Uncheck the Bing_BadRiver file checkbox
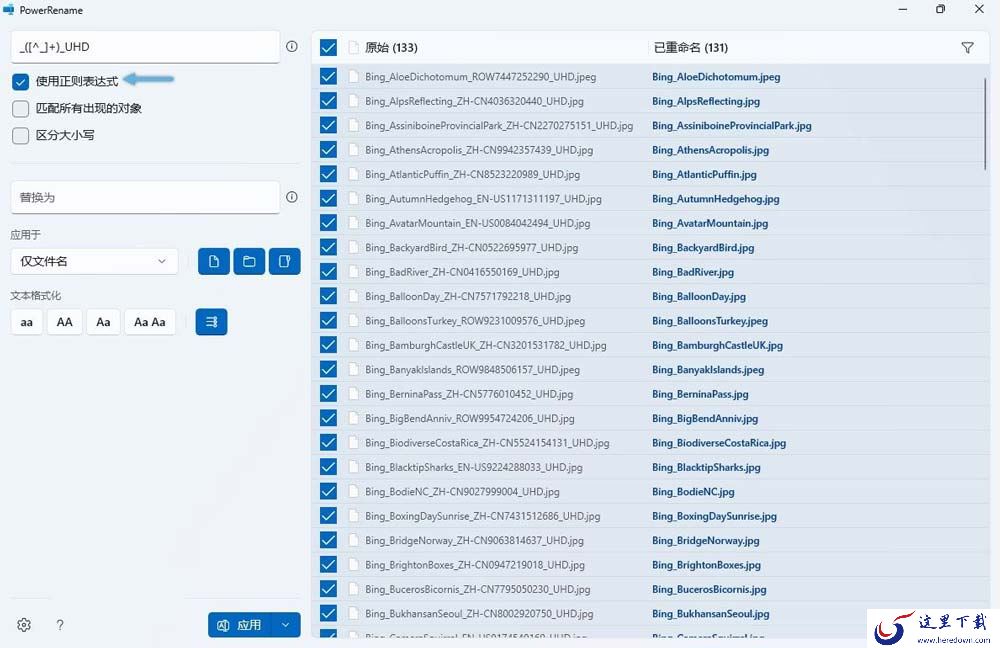 click(328, 272)
